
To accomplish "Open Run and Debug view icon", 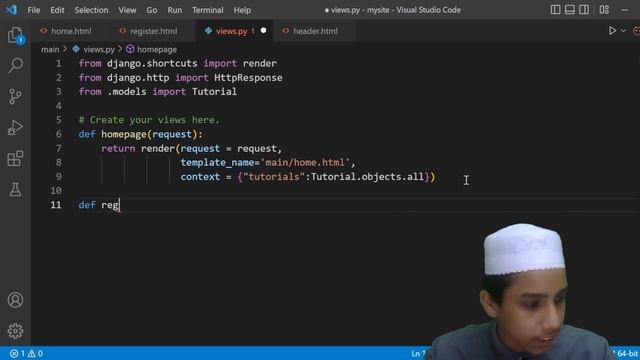I will pos(15,127).
